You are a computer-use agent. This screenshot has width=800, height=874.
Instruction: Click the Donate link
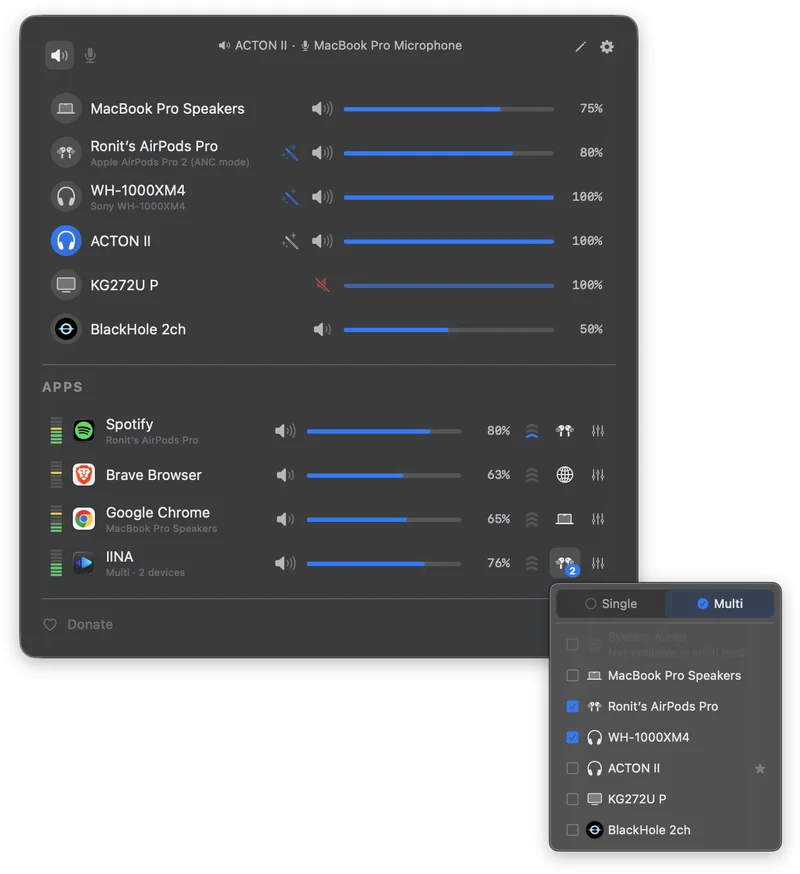tap(79, 624)
